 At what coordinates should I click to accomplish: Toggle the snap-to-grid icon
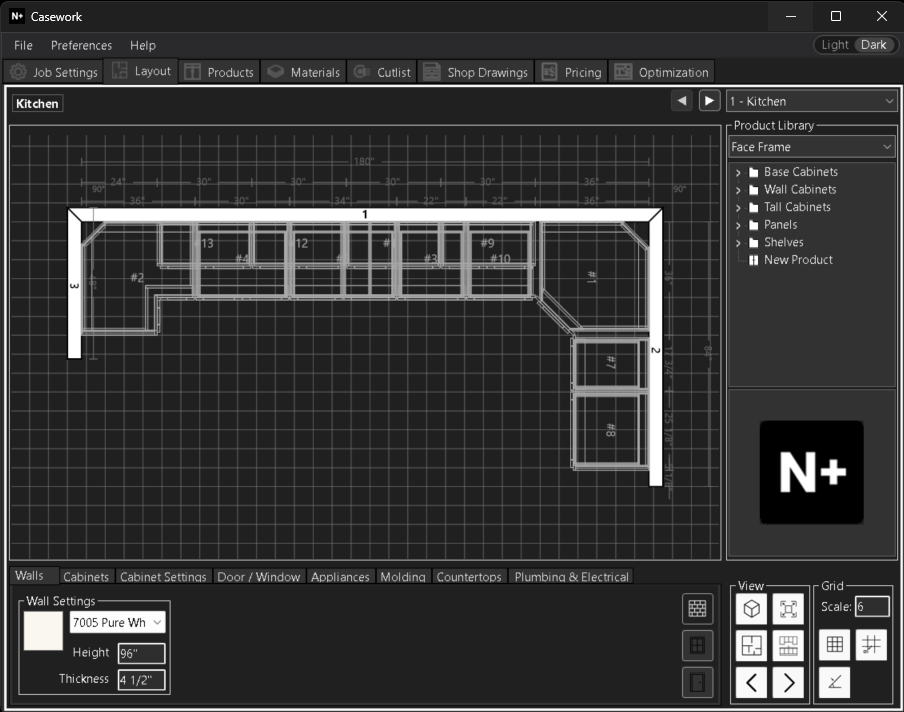(x=871, y=645)
